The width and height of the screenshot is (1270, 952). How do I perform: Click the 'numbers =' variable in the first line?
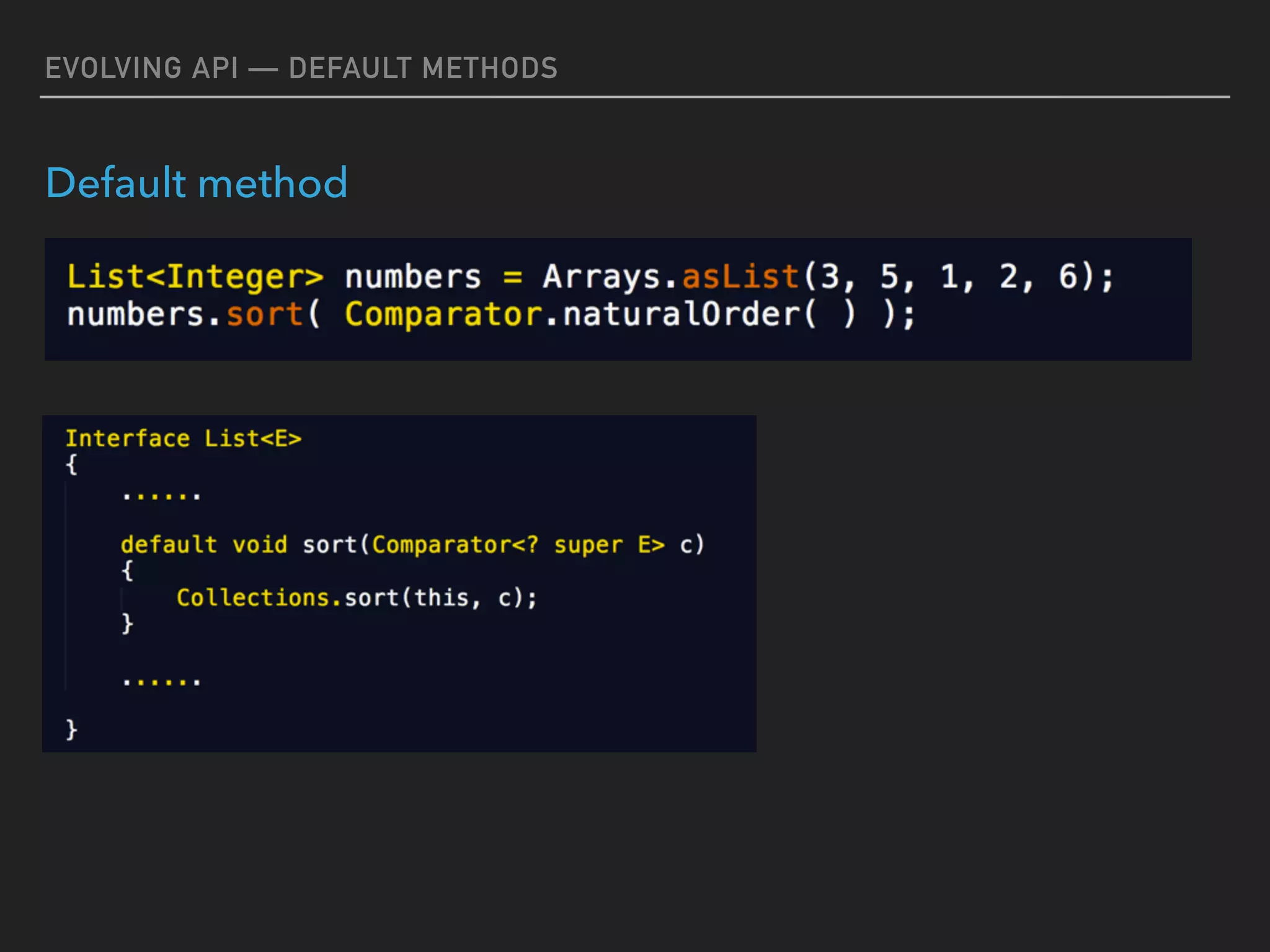(x=434, y=277)
